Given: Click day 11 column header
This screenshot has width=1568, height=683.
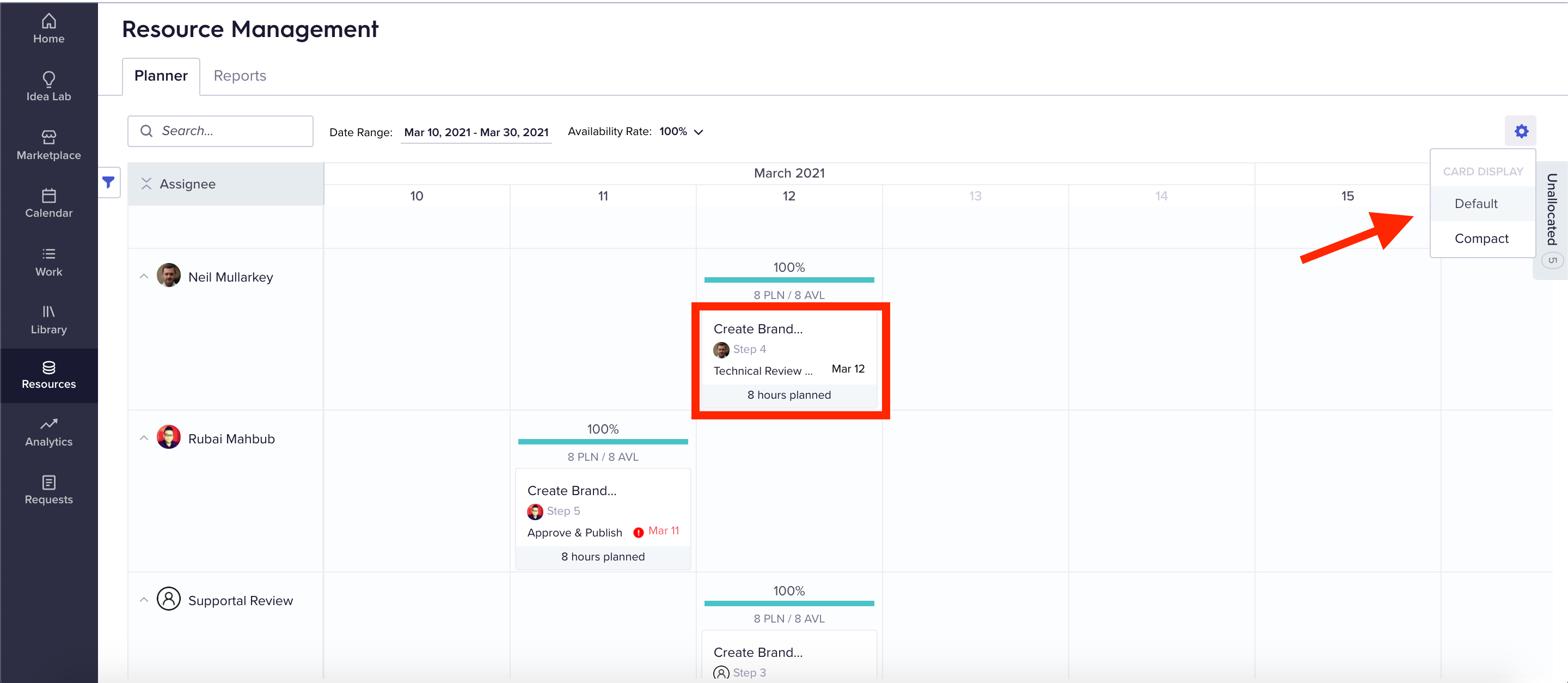Looking at the screenshot, I should 603,196.
